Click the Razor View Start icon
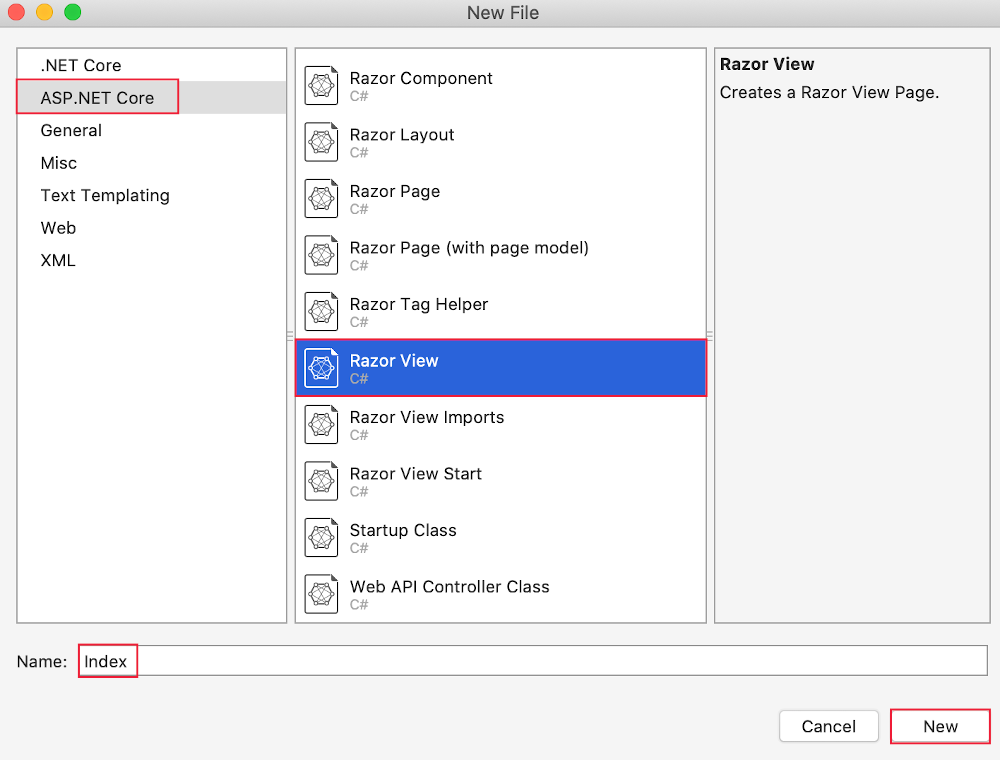The image size is (1000, 760). [x=321, y=481]
